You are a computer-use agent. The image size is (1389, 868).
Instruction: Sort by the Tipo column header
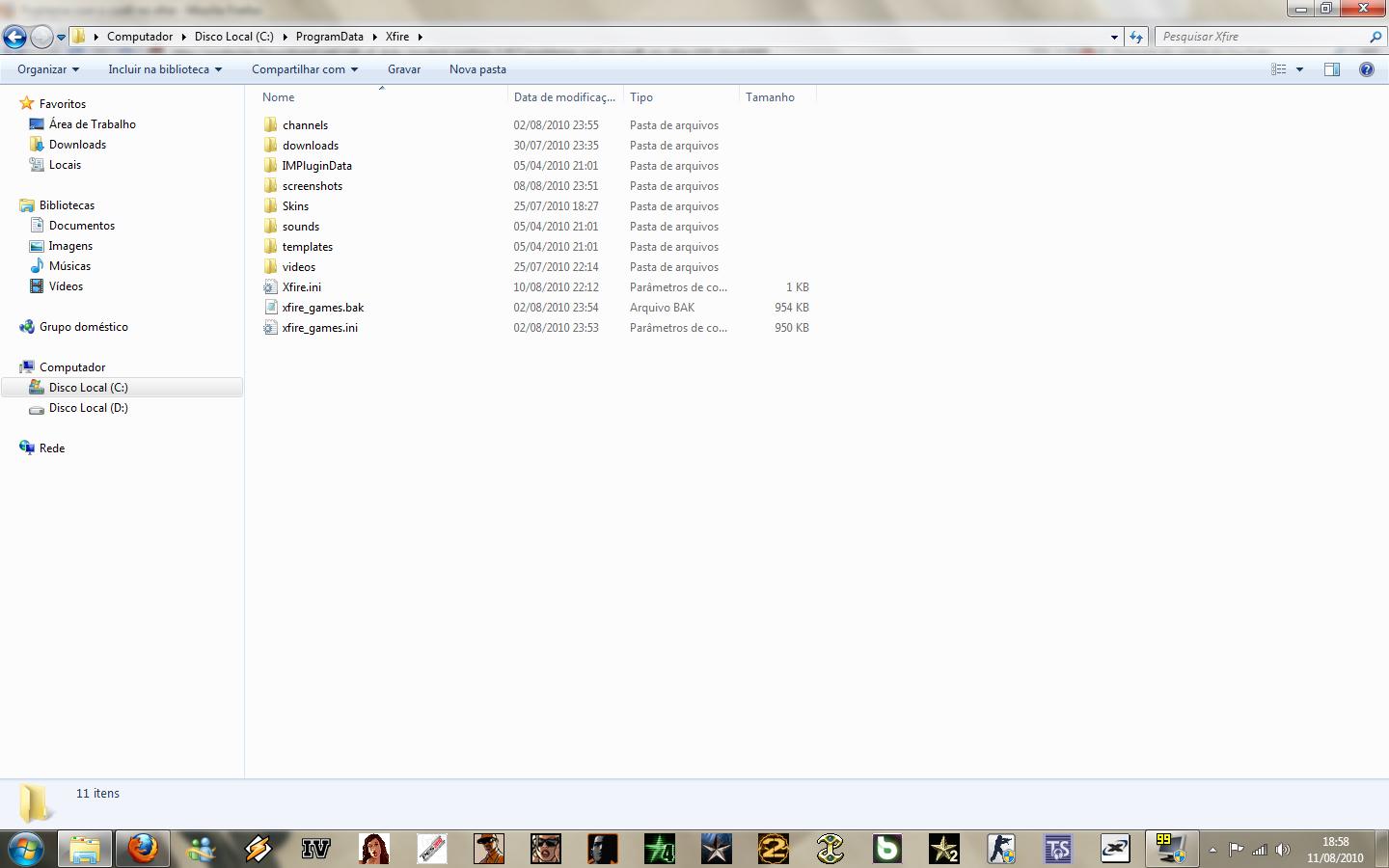681,97
